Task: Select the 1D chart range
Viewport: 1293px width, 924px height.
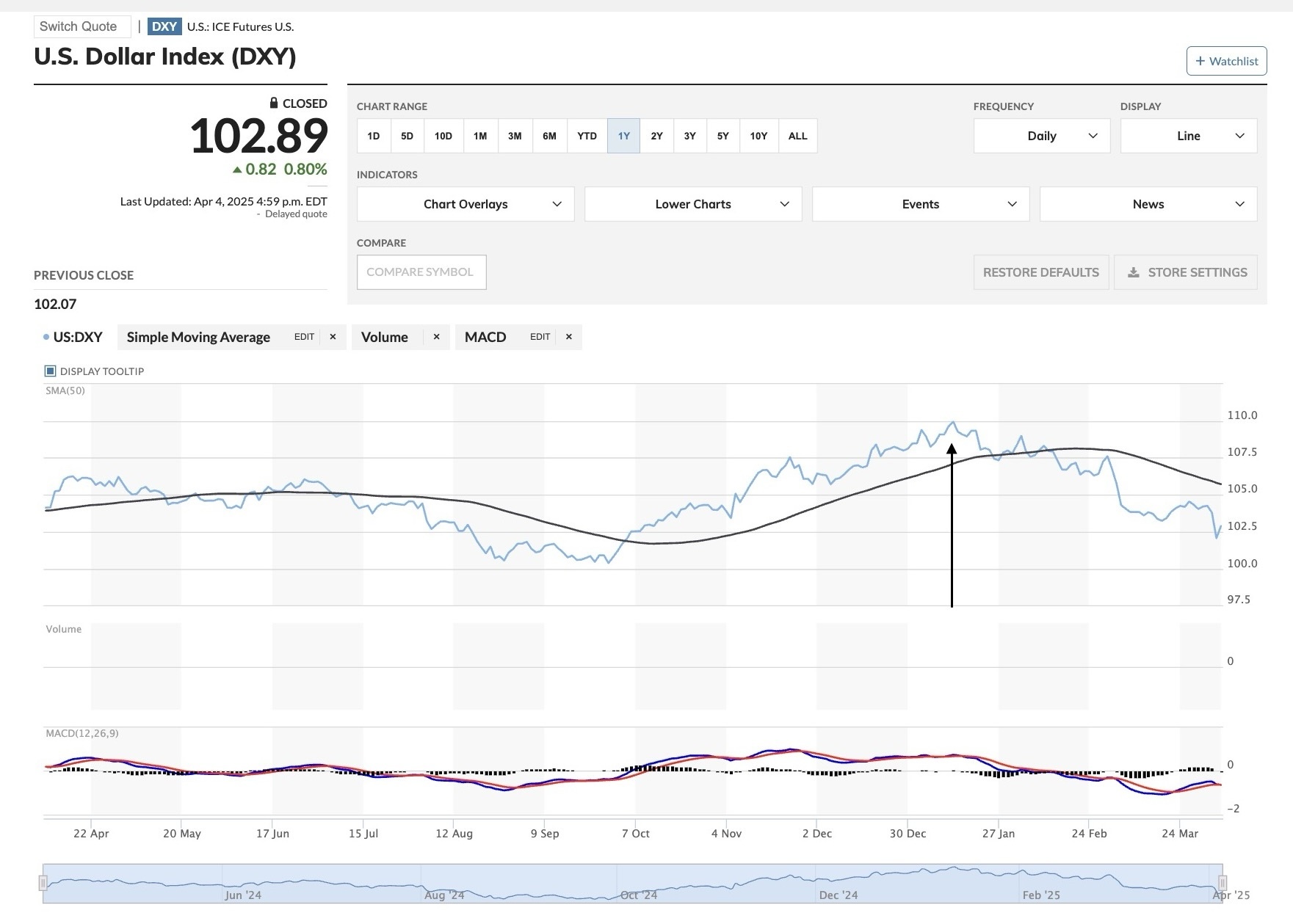Action: (x=374, y=136)
